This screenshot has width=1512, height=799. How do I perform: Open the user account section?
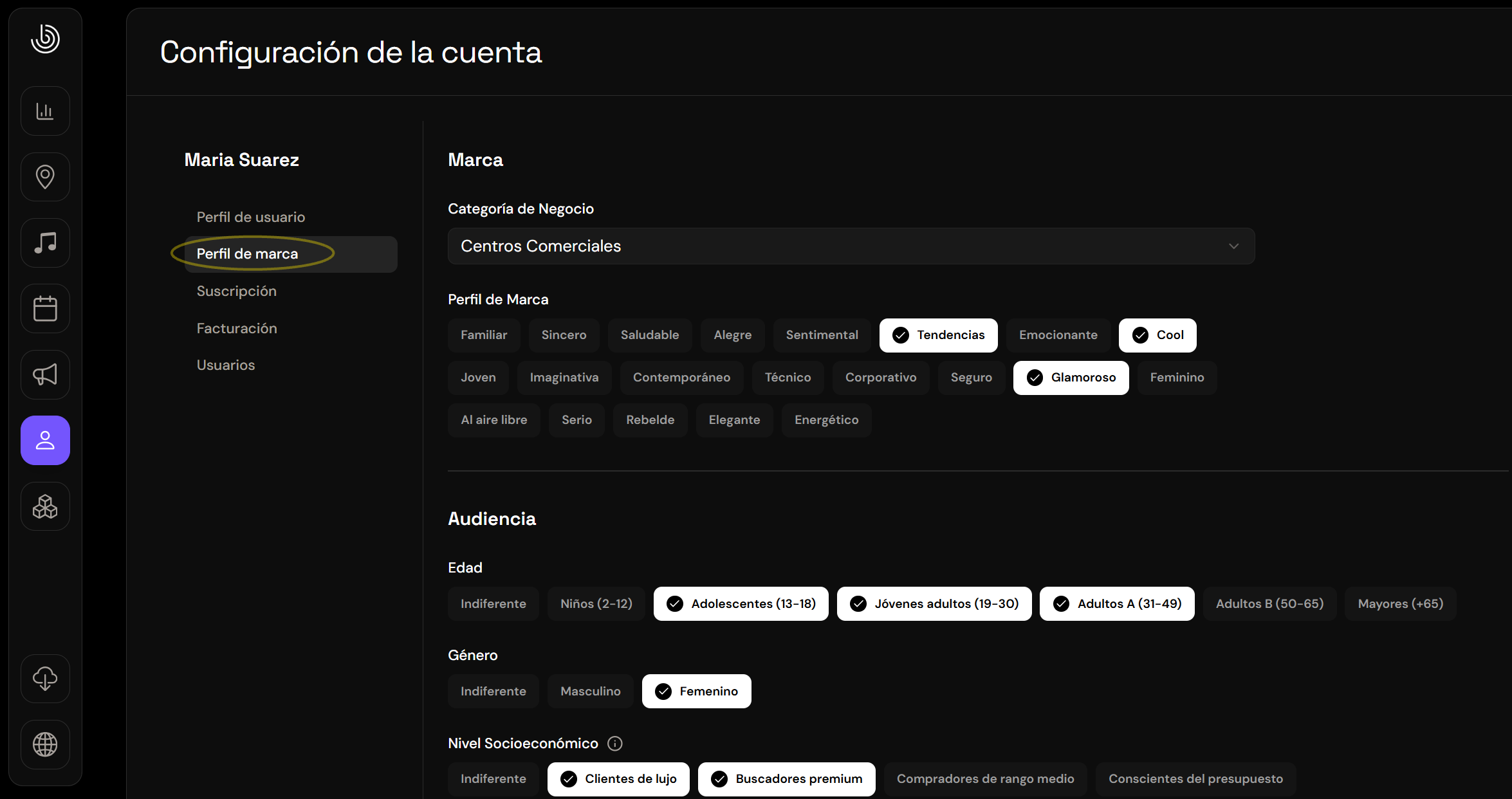tap(45, 441)
